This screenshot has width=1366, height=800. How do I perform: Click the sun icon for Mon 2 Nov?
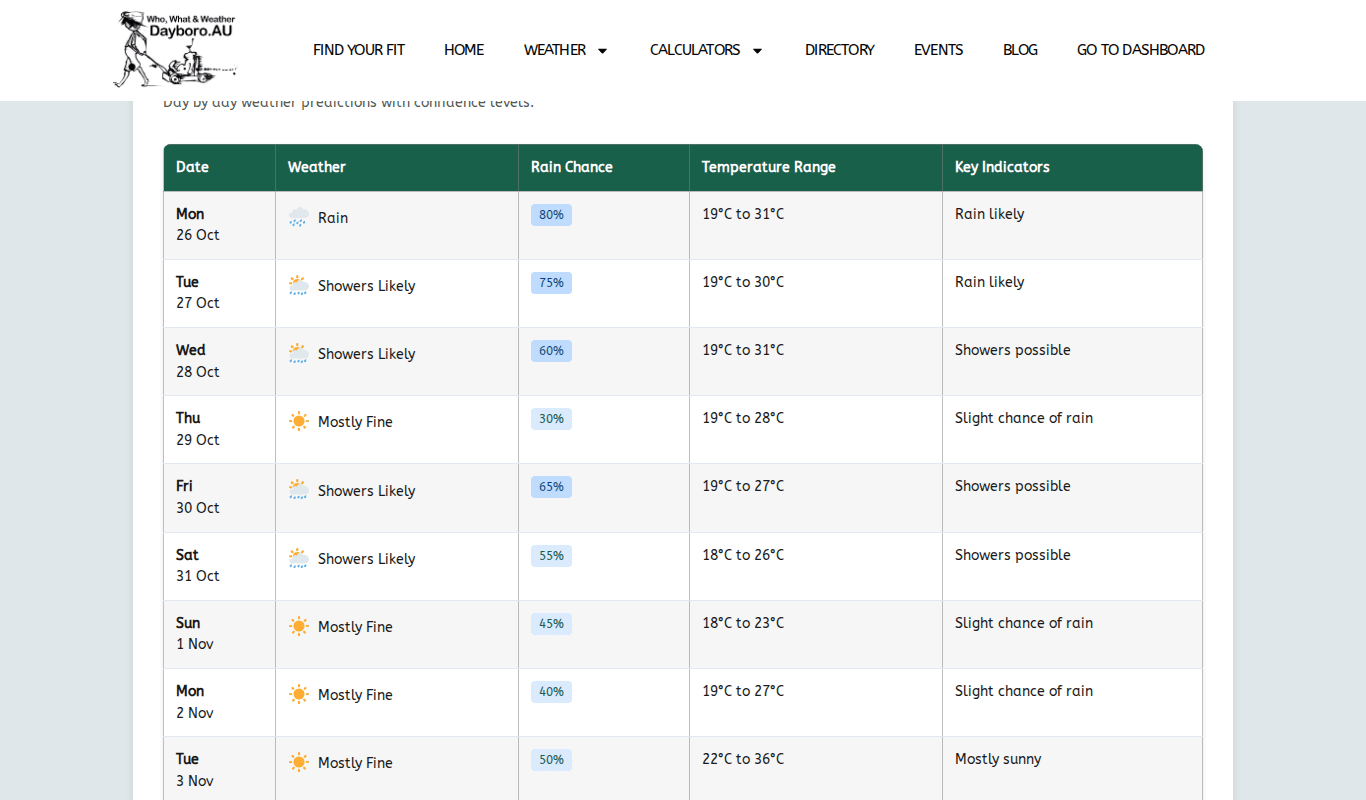click(298, 694)
